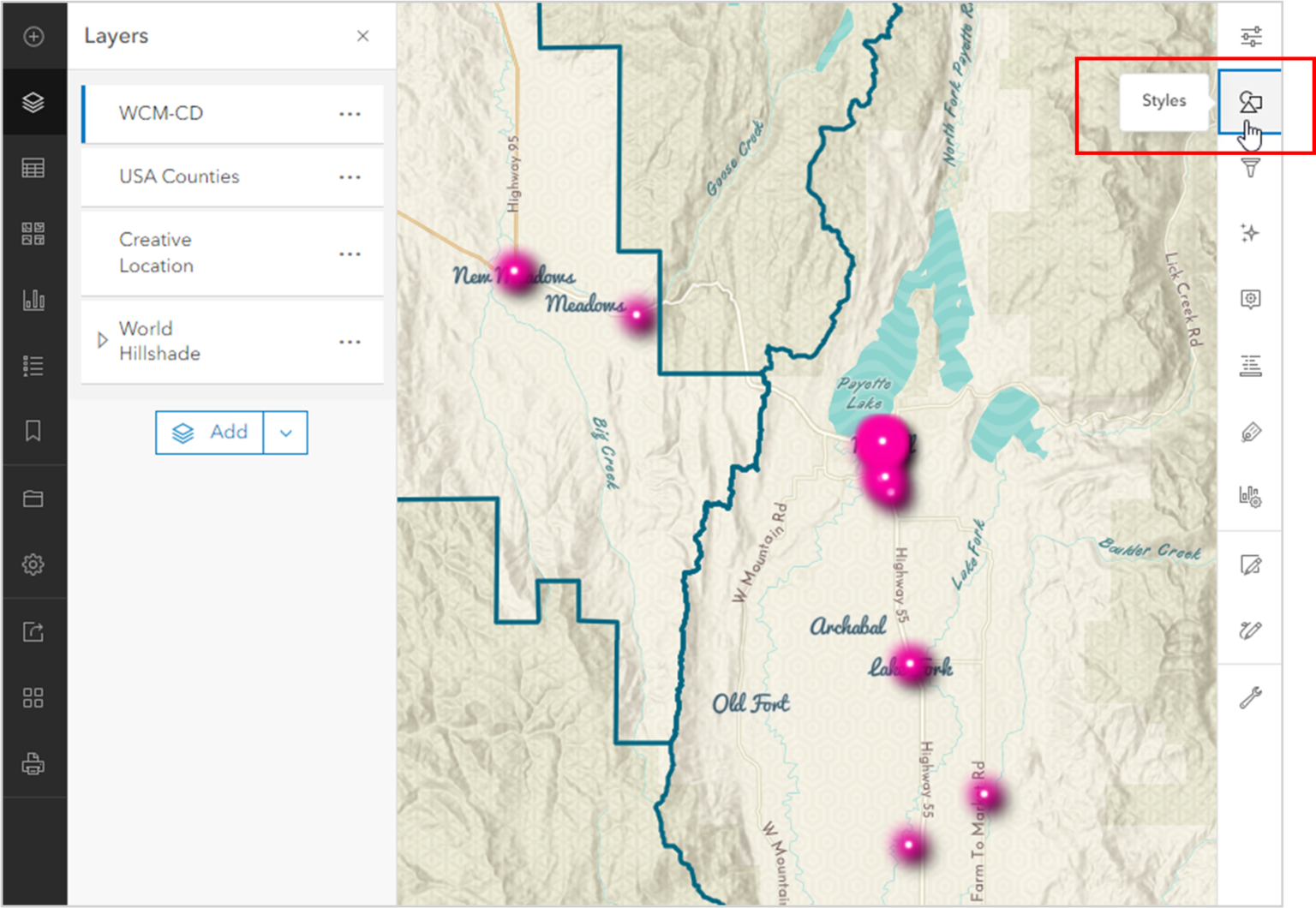
Task: Open the Tables panel
Action: pyautogui.click(x=33, y=167)
